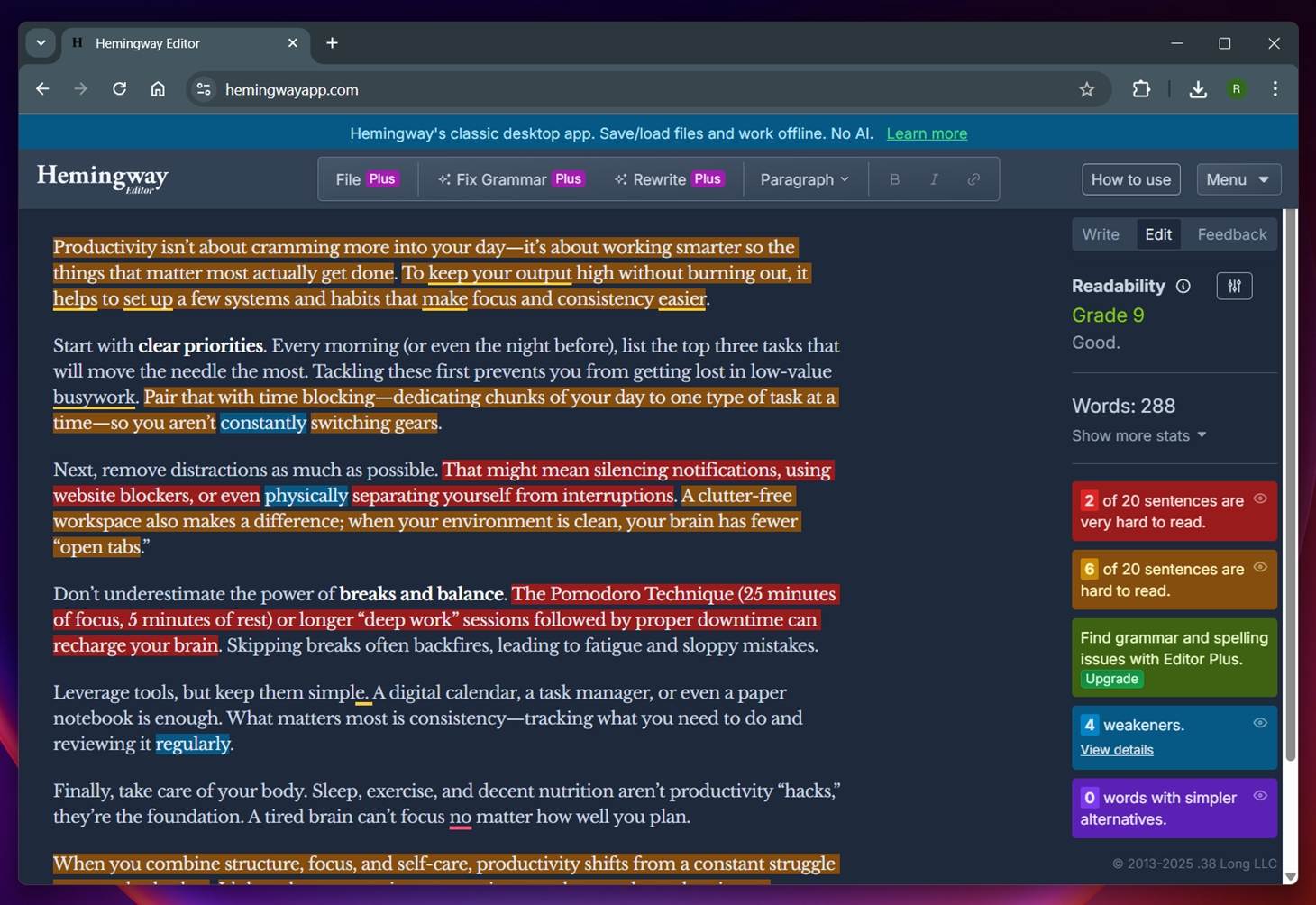1316x905 pixels.
Task: Apply bold formatting
Action: 894,179
